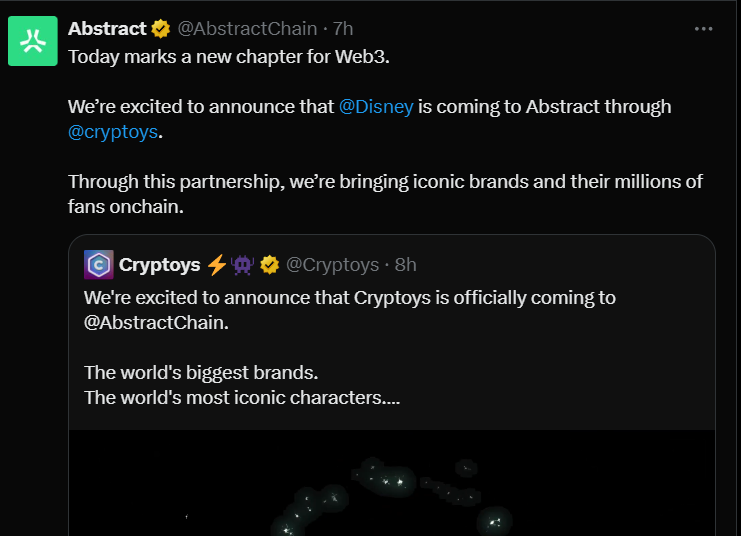
Task: Click the three-dot more options icon
Action: point(704,29)
